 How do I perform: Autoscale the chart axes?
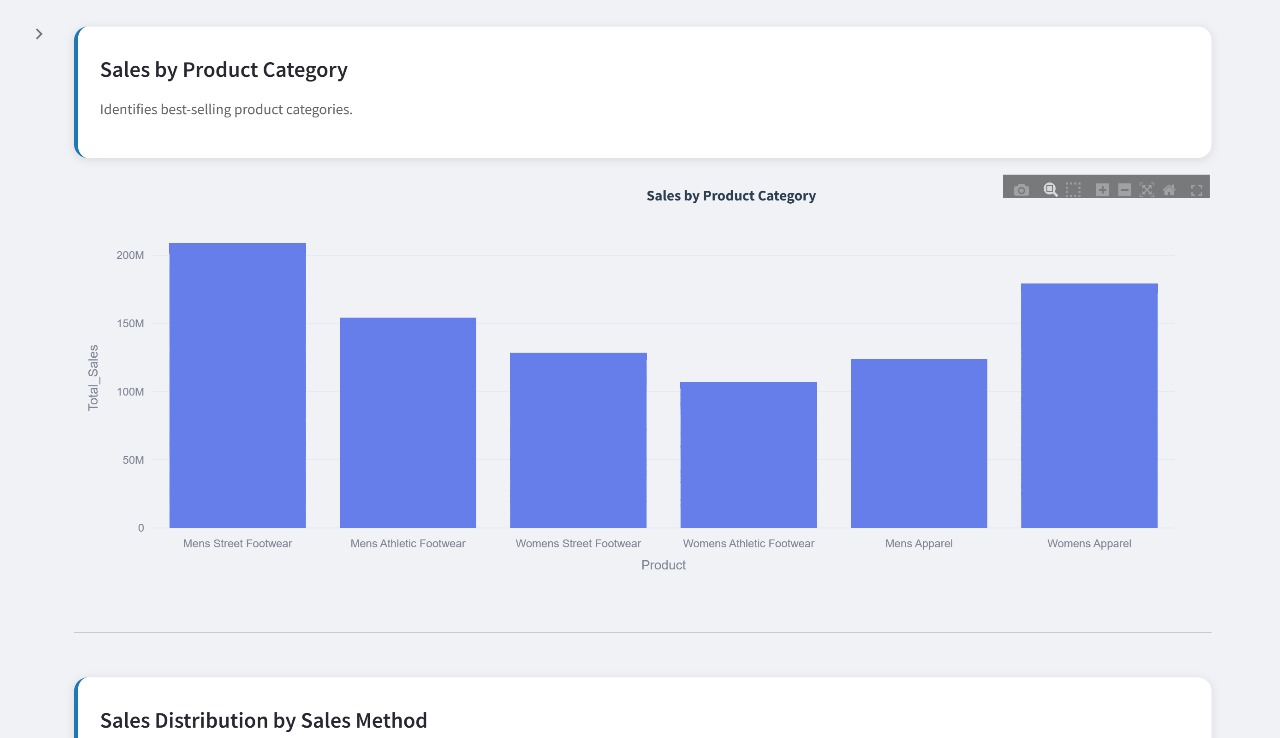[x=1147, y=190]
